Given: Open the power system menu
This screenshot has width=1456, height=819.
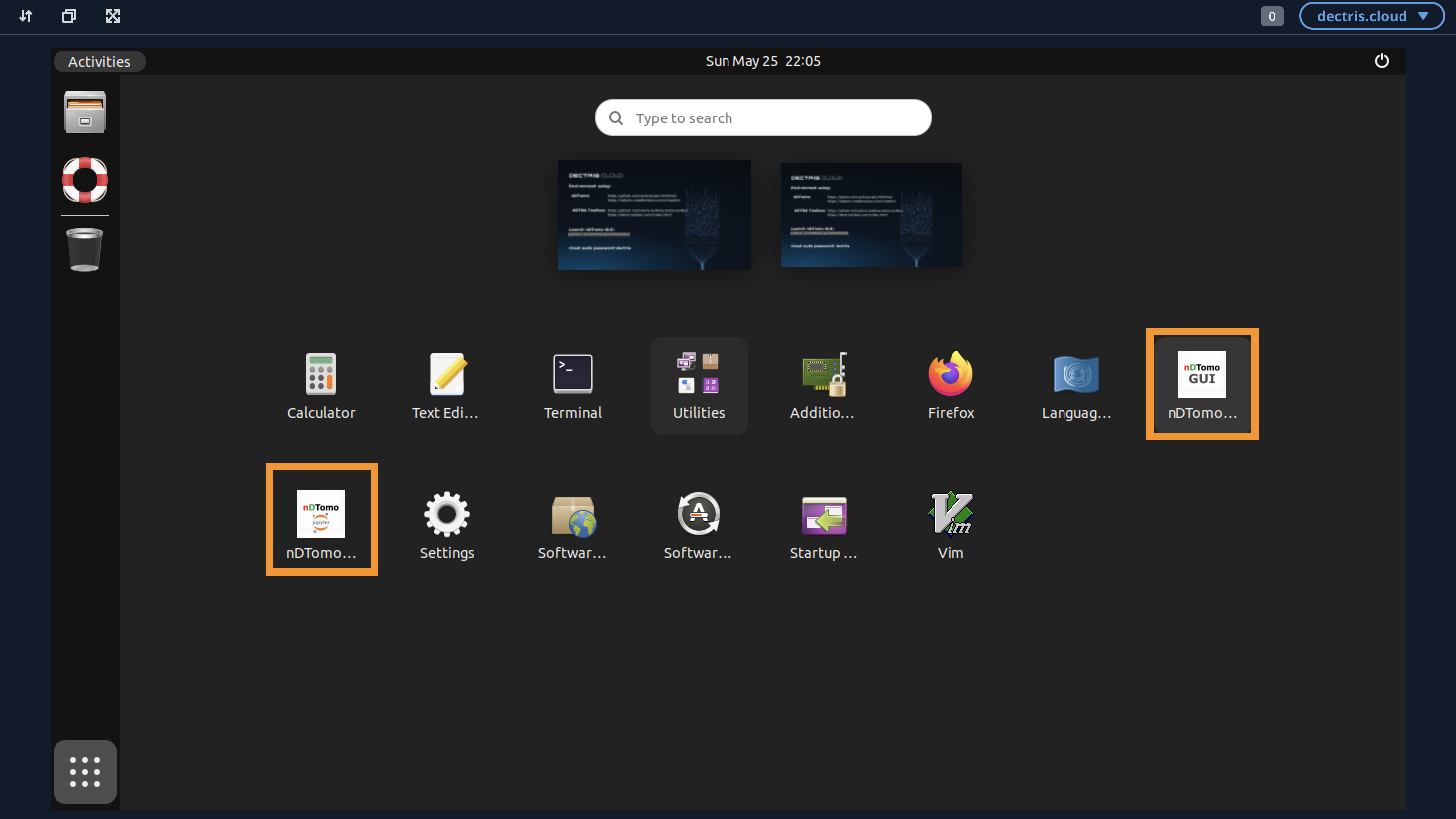Looking at the screenshot, I should (x=1381, y=61).
